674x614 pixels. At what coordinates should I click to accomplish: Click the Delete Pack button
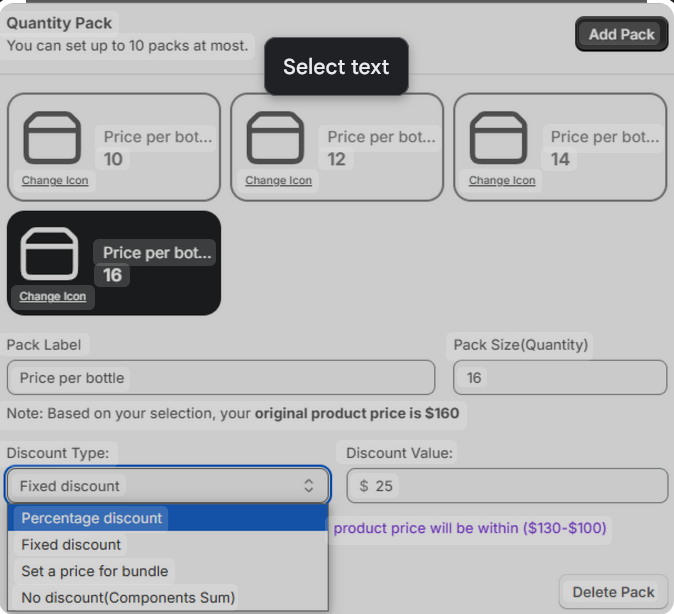(x=613, y=592)
